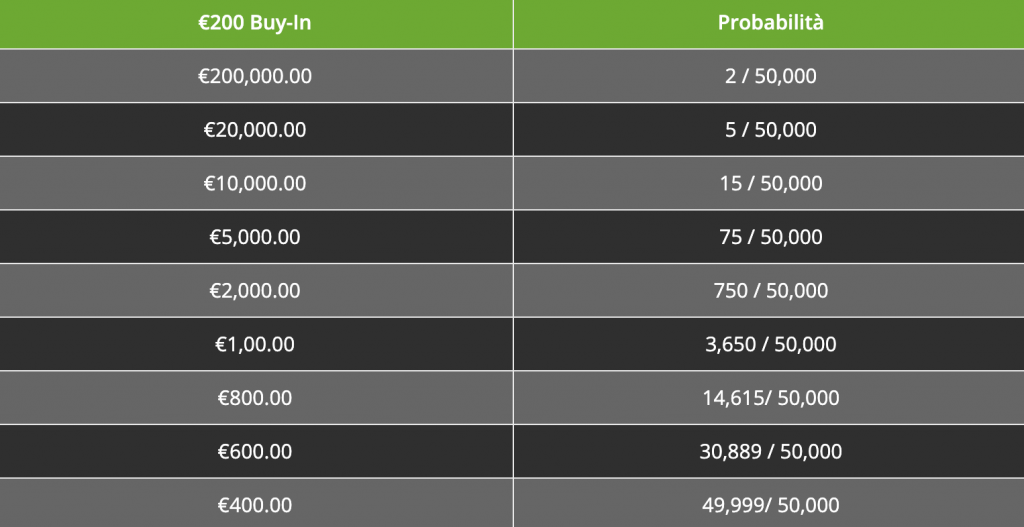The height and width of the screenshot is (527, 1024).
Task: Select the €400.00 prize cell
Action: coord(255,505)
